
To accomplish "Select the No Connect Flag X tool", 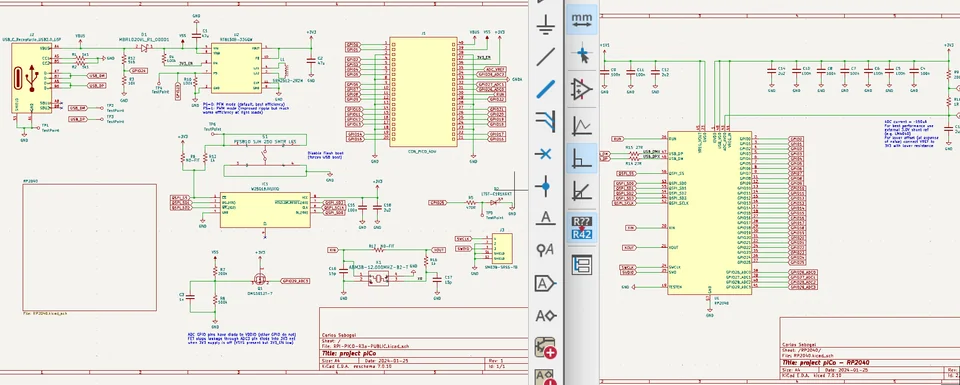I will [545, 153].
